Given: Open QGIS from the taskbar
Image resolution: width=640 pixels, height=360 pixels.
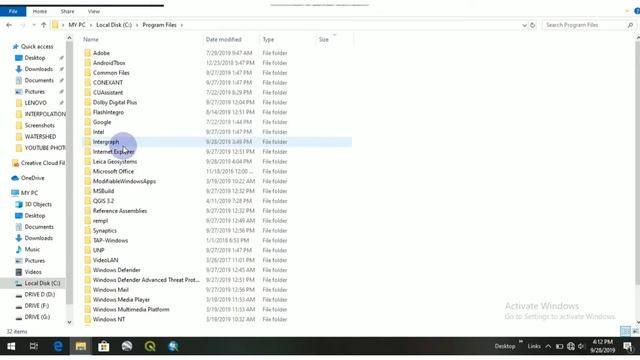Looking at the screenshot, I should 150,347.
